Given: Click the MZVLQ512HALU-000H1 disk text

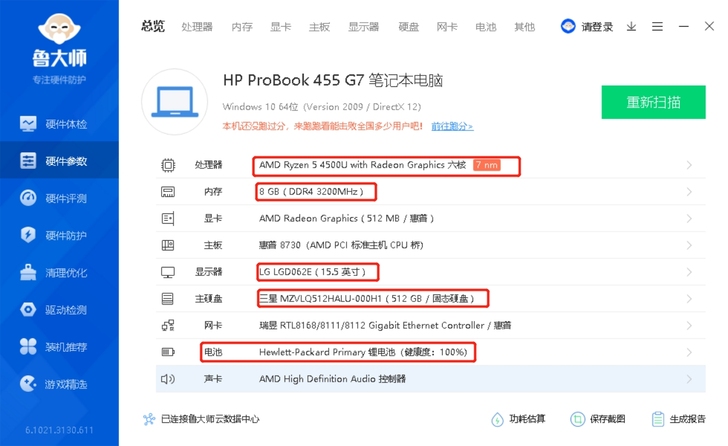Looking at the screenshot, I should pyautogui.click(x=366, y=298).
